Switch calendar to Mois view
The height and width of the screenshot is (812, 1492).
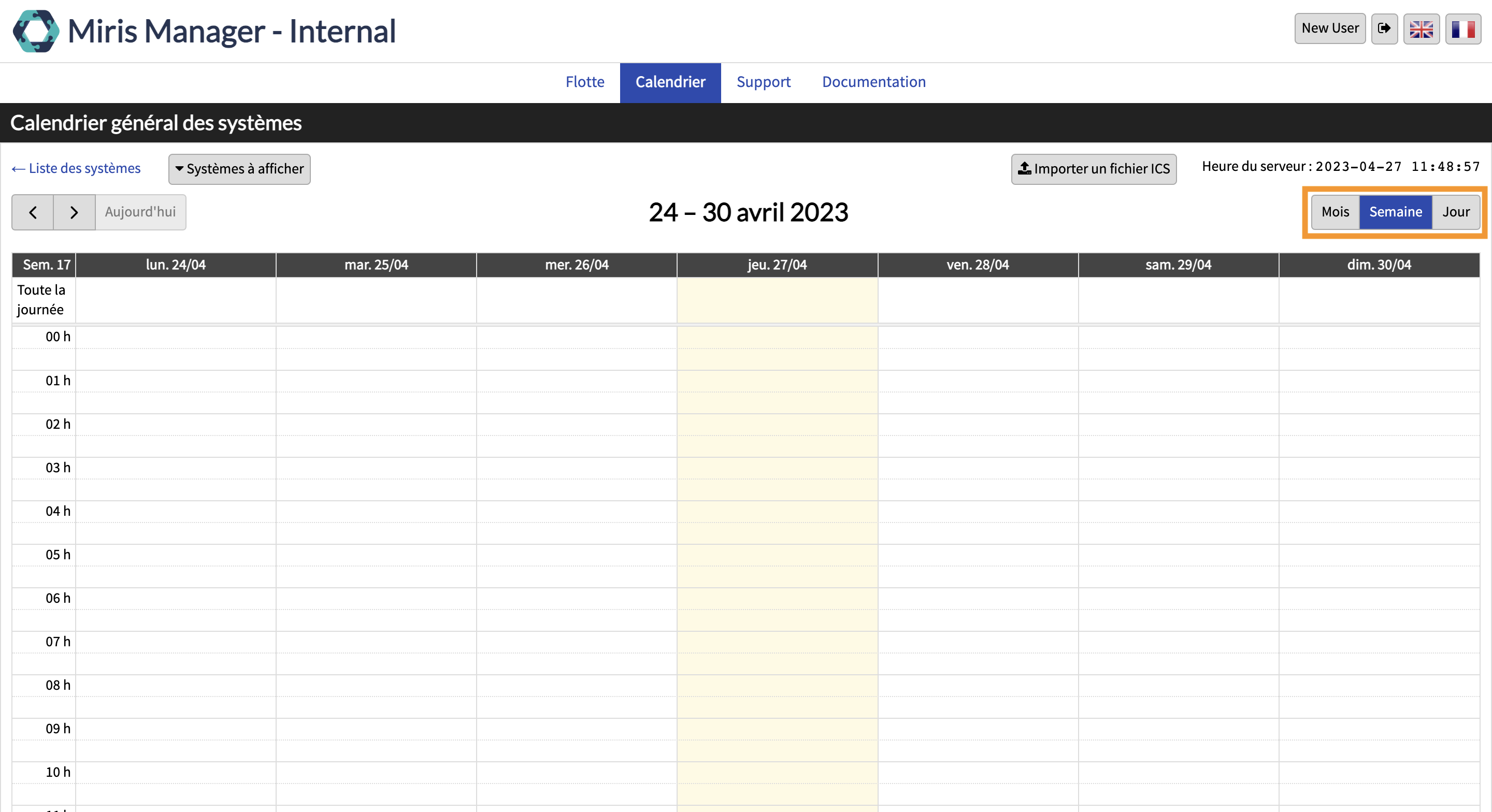(x=1335, y=212)
